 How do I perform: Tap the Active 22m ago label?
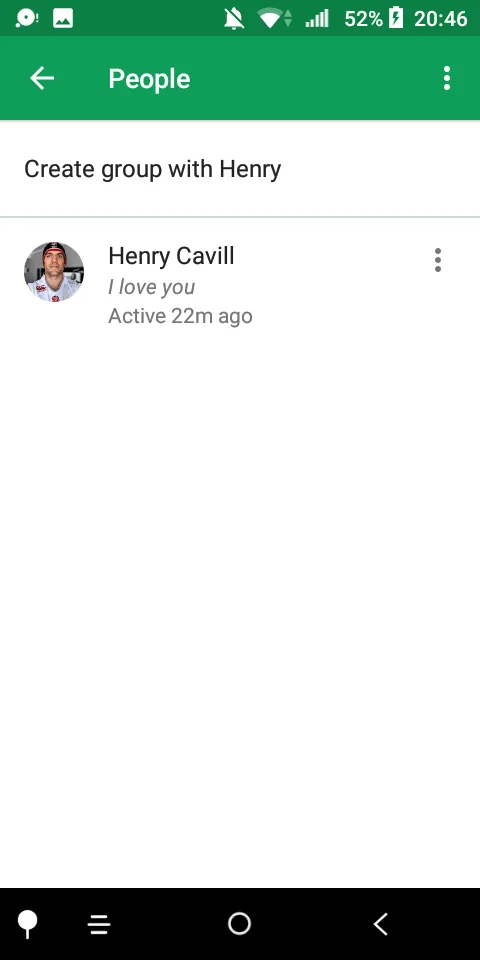(x=180, y=316)
